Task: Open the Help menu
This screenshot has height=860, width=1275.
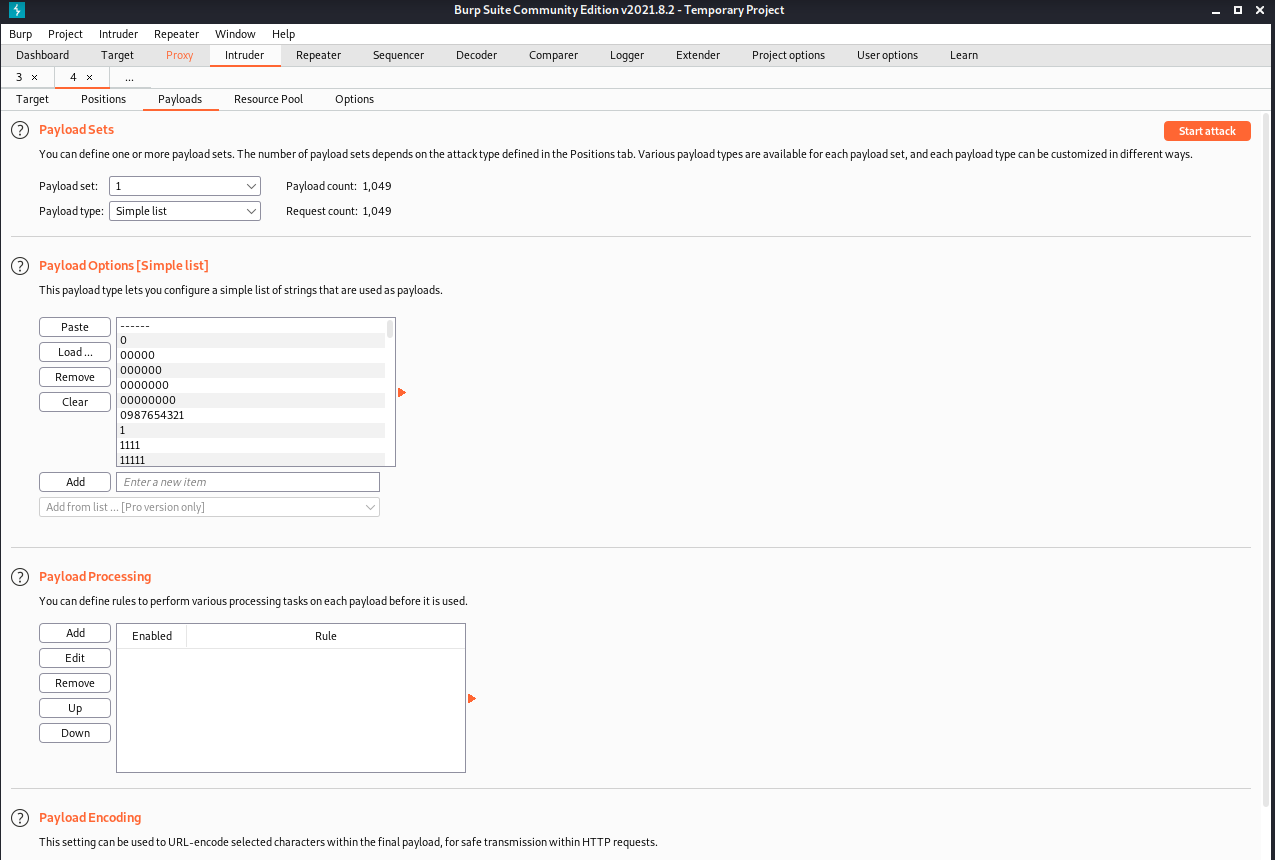Action: pyautogui.click(x=283, y=34)
